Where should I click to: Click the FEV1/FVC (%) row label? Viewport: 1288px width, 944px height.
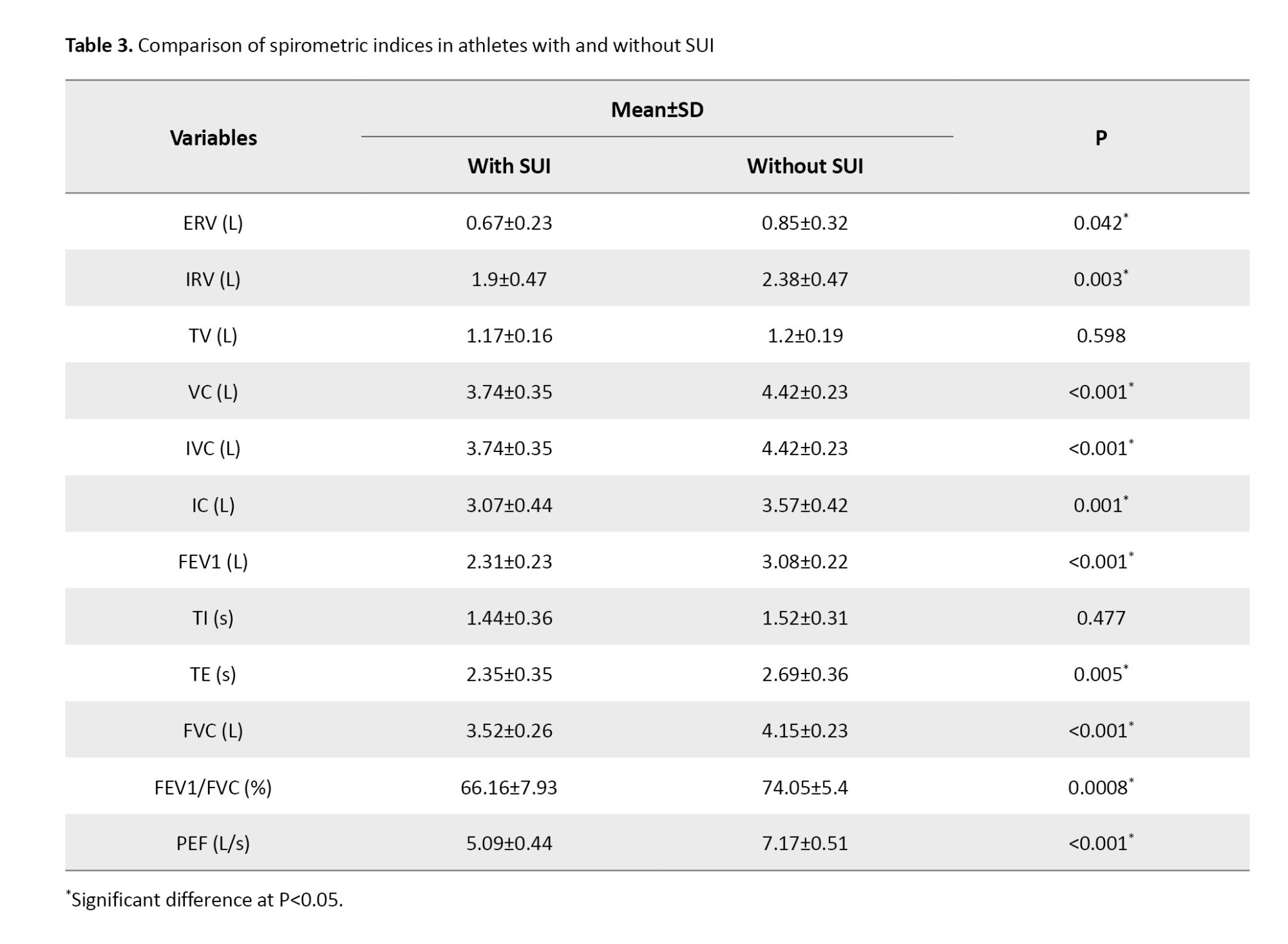[x=213, y=788]
